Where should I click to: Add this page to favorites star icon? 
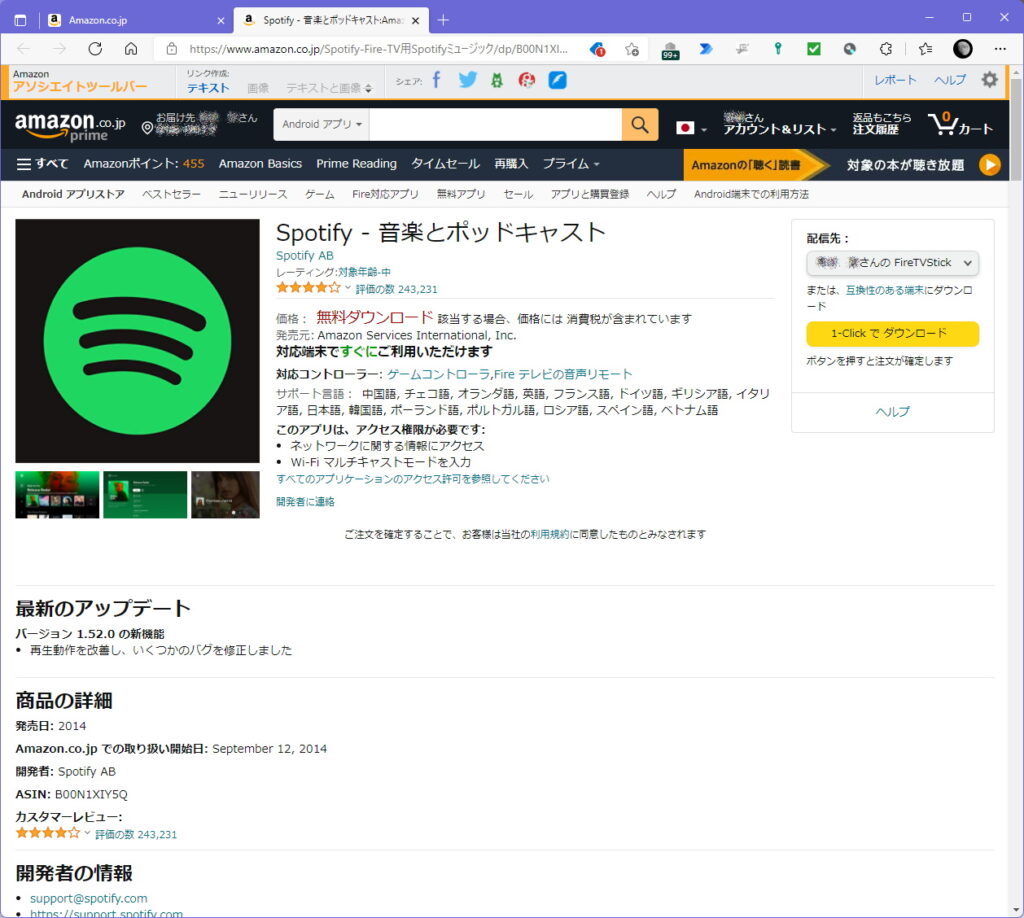pos(632,49)
